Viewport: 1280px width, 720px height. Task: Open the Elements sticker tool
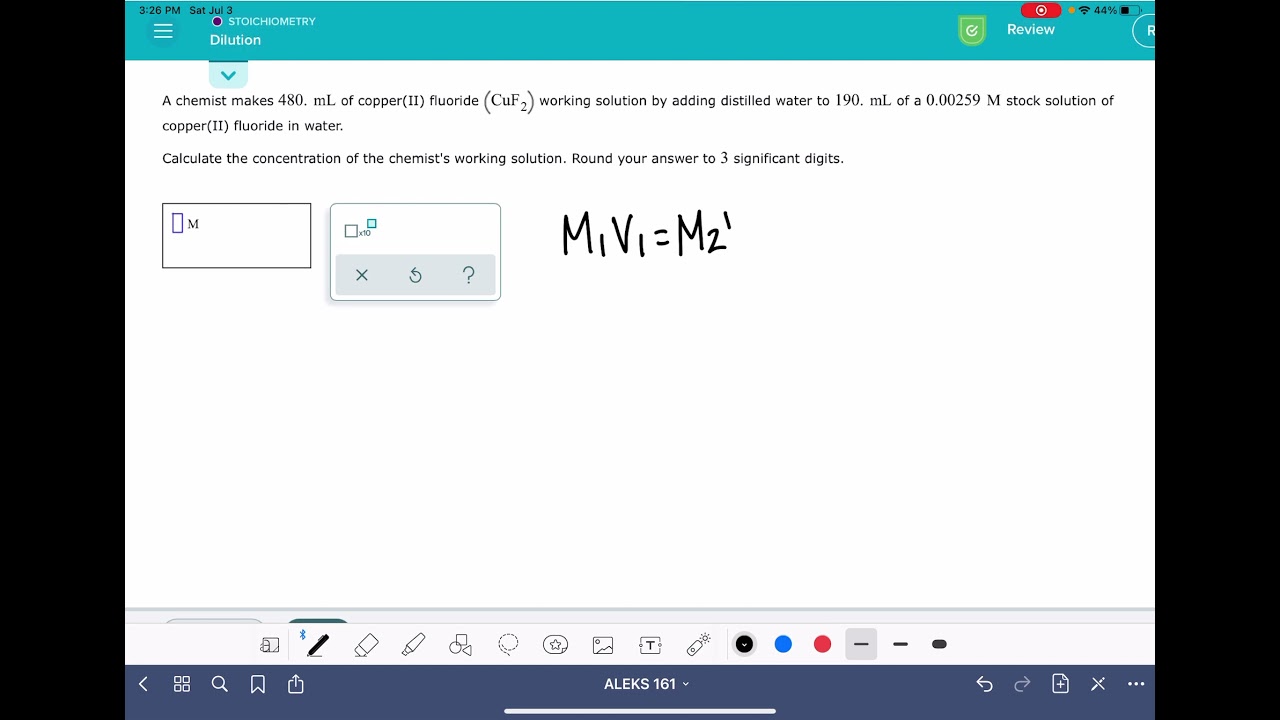556,645
